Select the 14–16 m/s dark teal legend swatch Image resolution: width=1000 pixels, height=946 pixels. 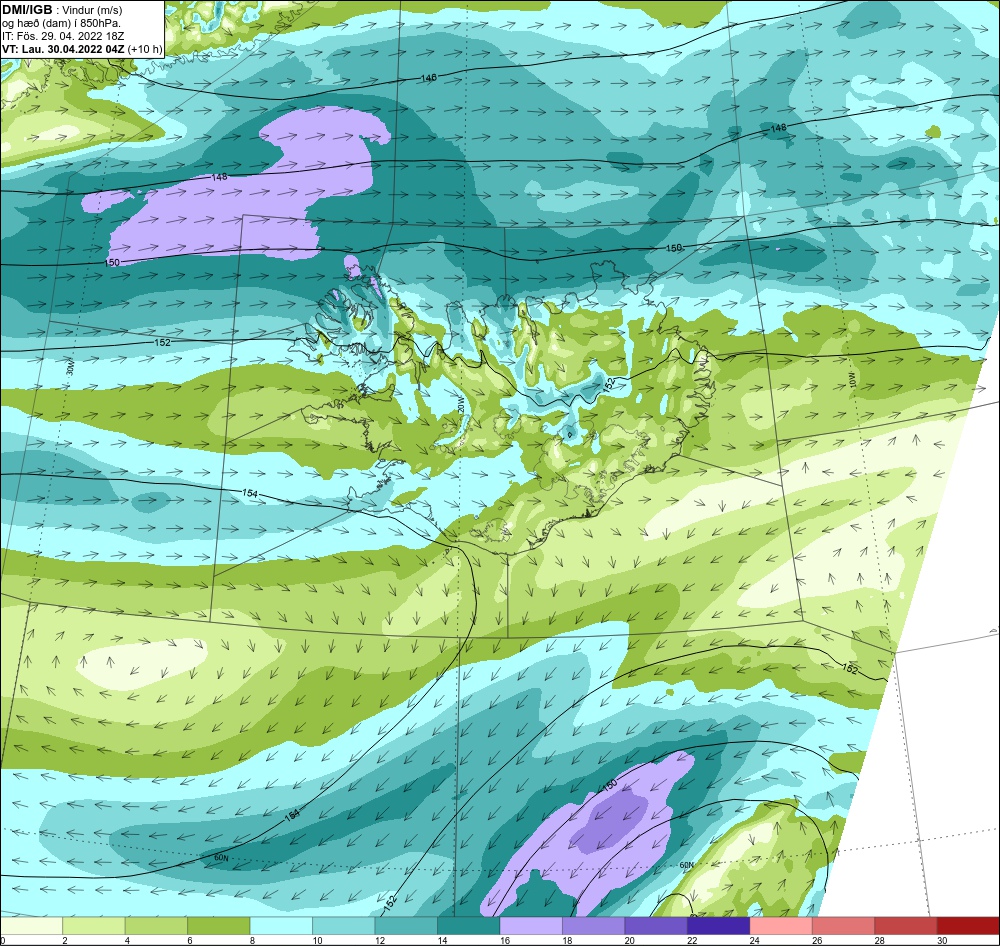pos(469,925)
